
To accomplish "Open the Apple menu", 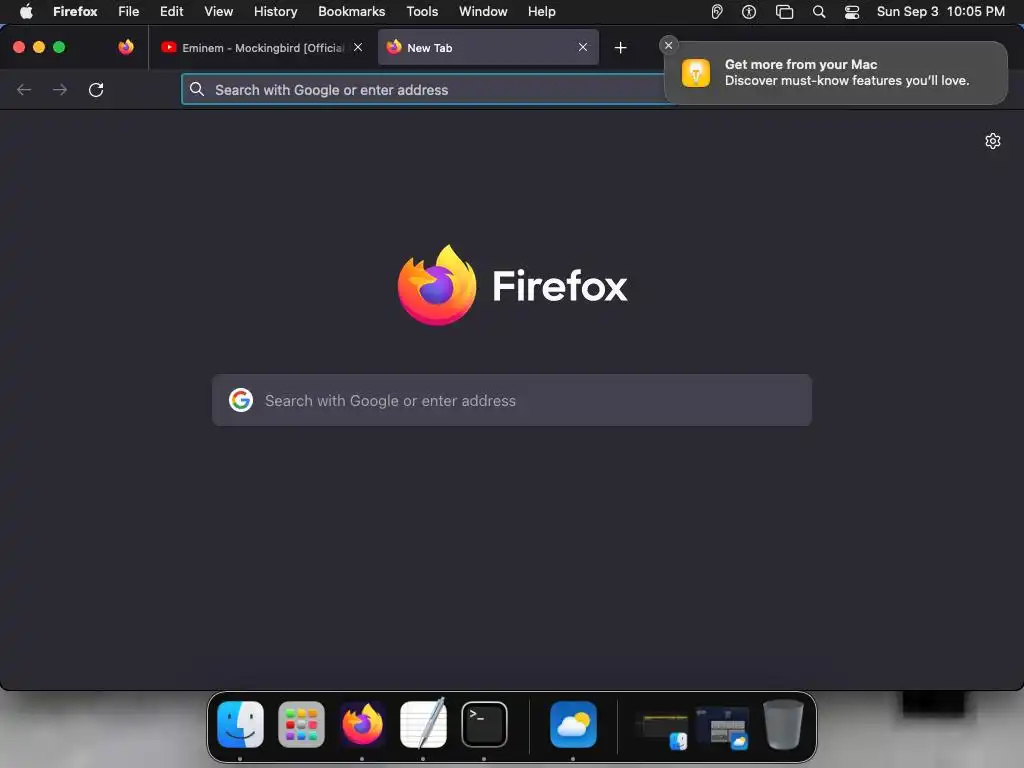I will pyautogui.click(x=26, y=11).
